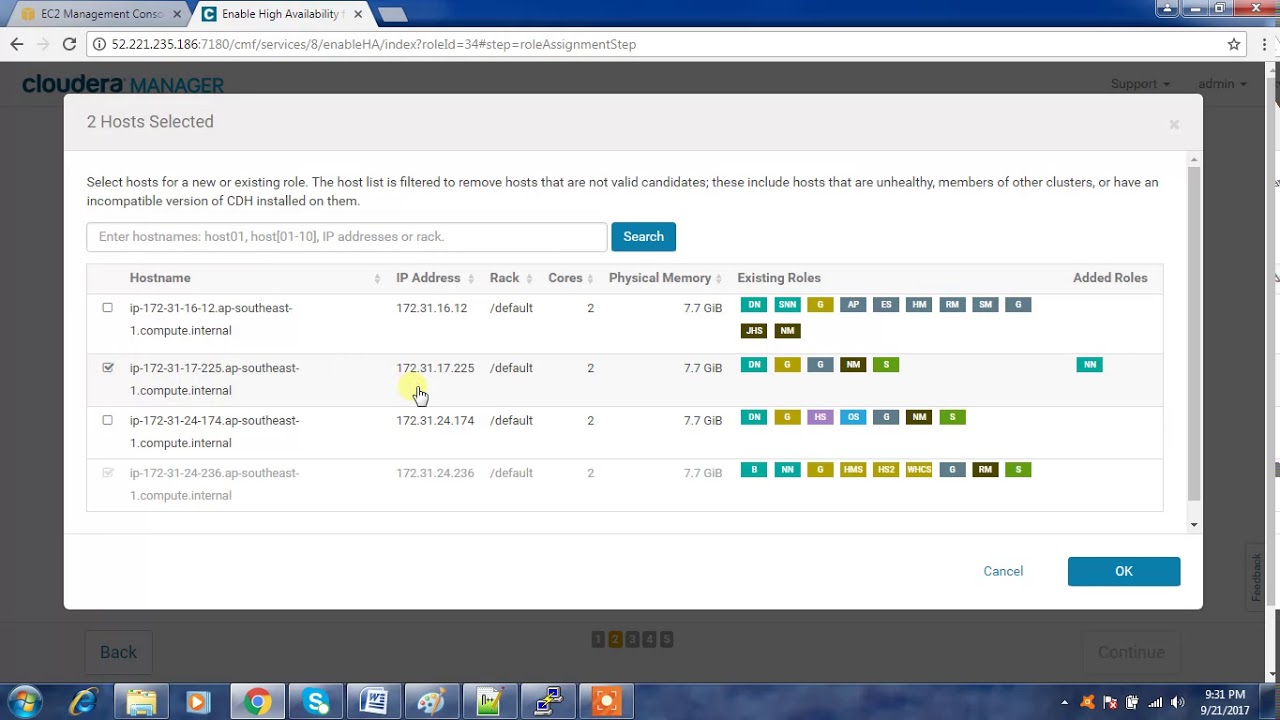Open Paint from the taskbar

pyautogui.click(x=431, y=702)
